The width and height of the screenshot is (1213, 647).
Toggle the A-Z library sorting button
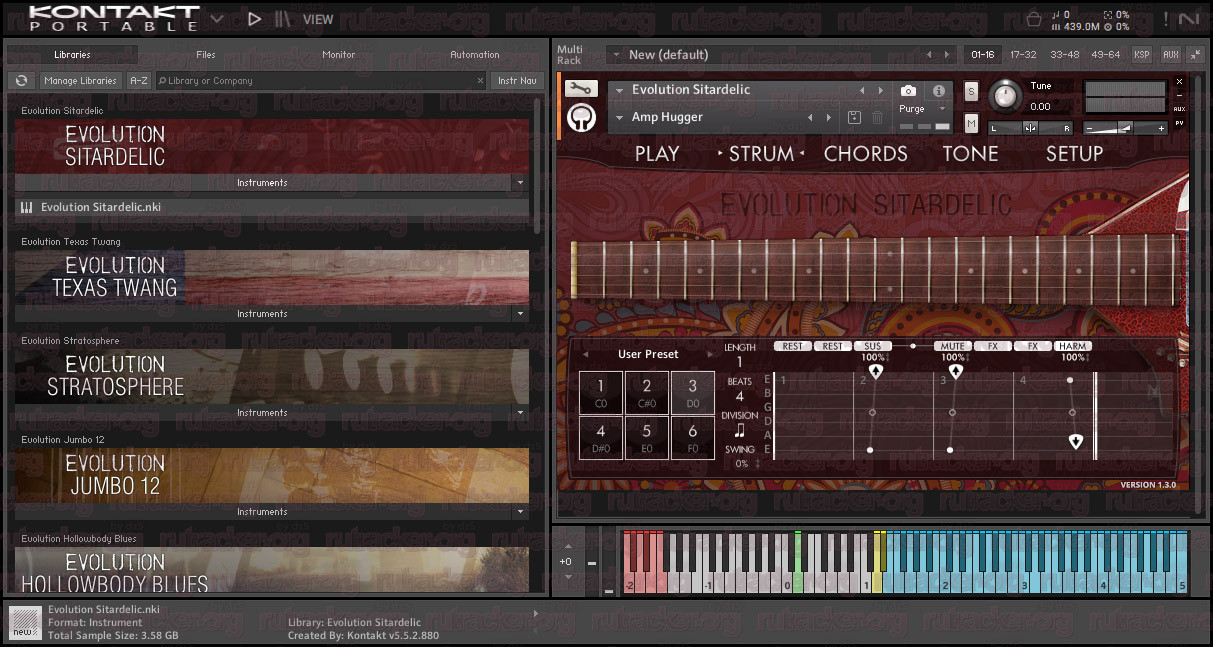pyautogui.click(x=139, y=81)
